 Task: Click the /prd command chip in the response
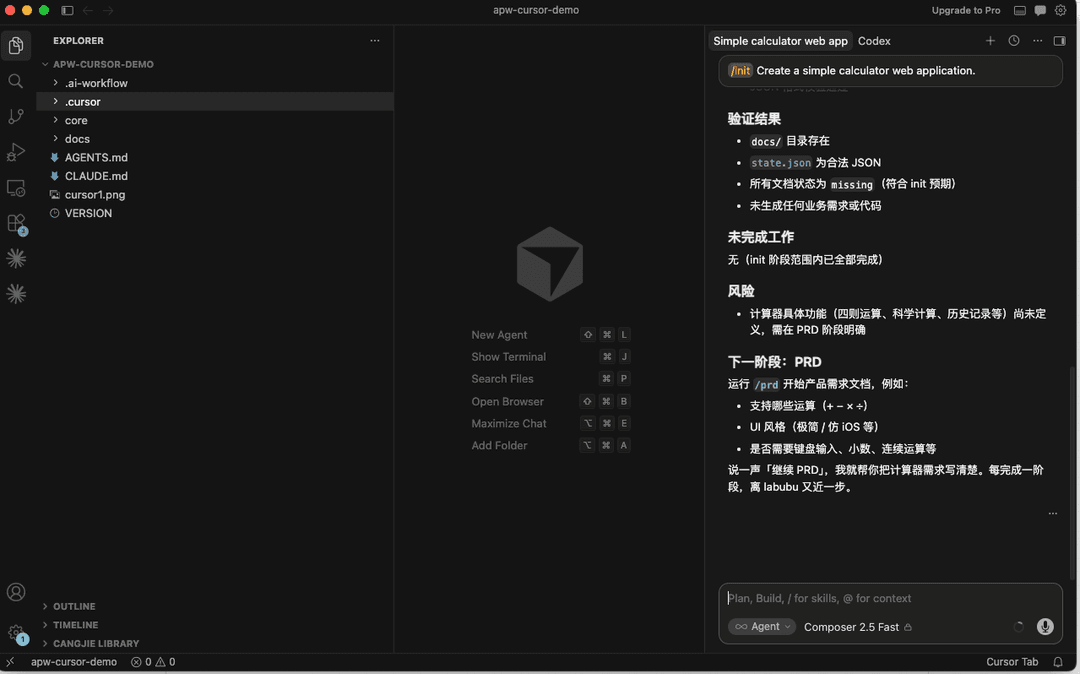766,385
